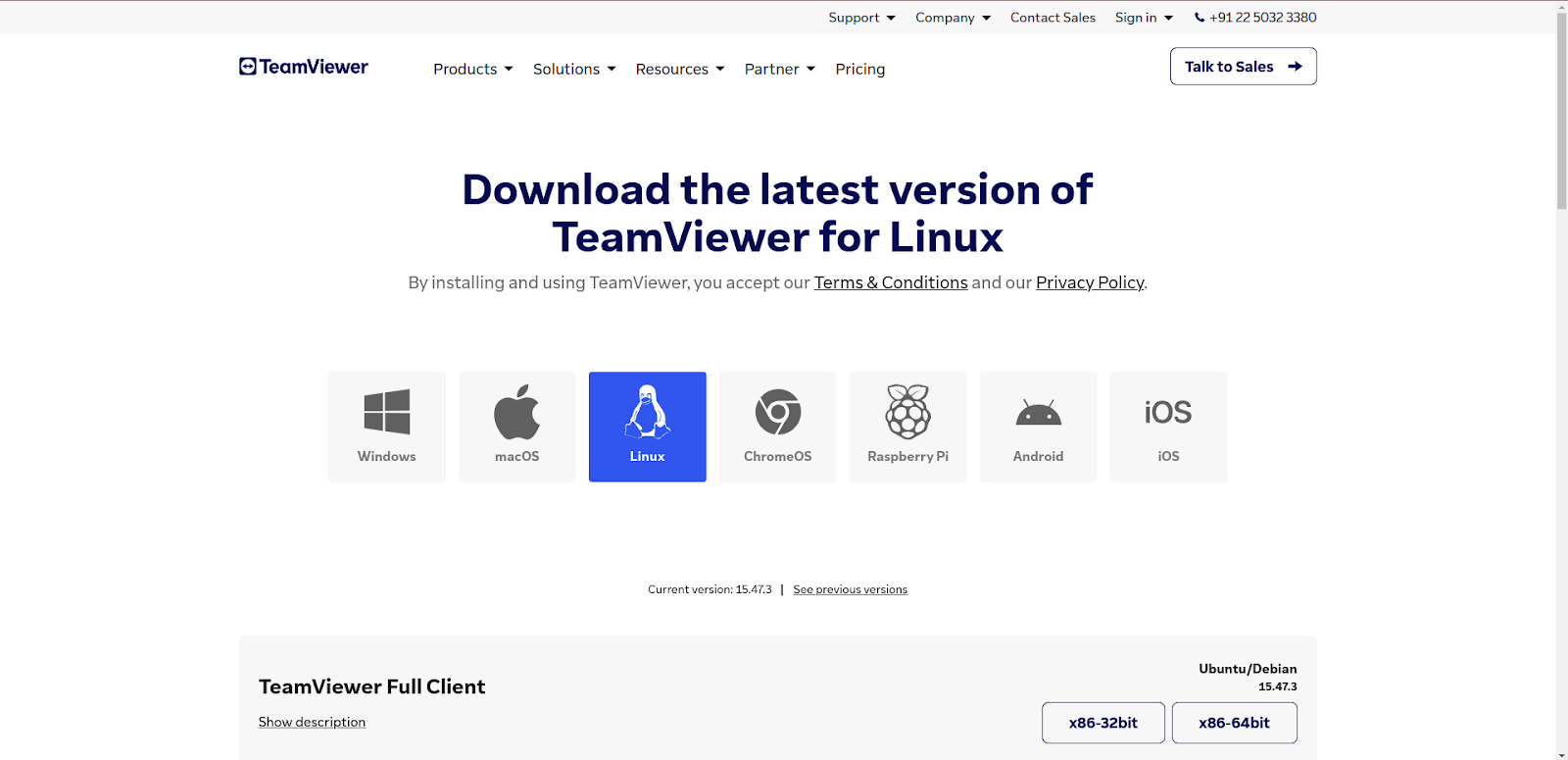
Task: Click the TeamViewer logo
Action: 304,67
